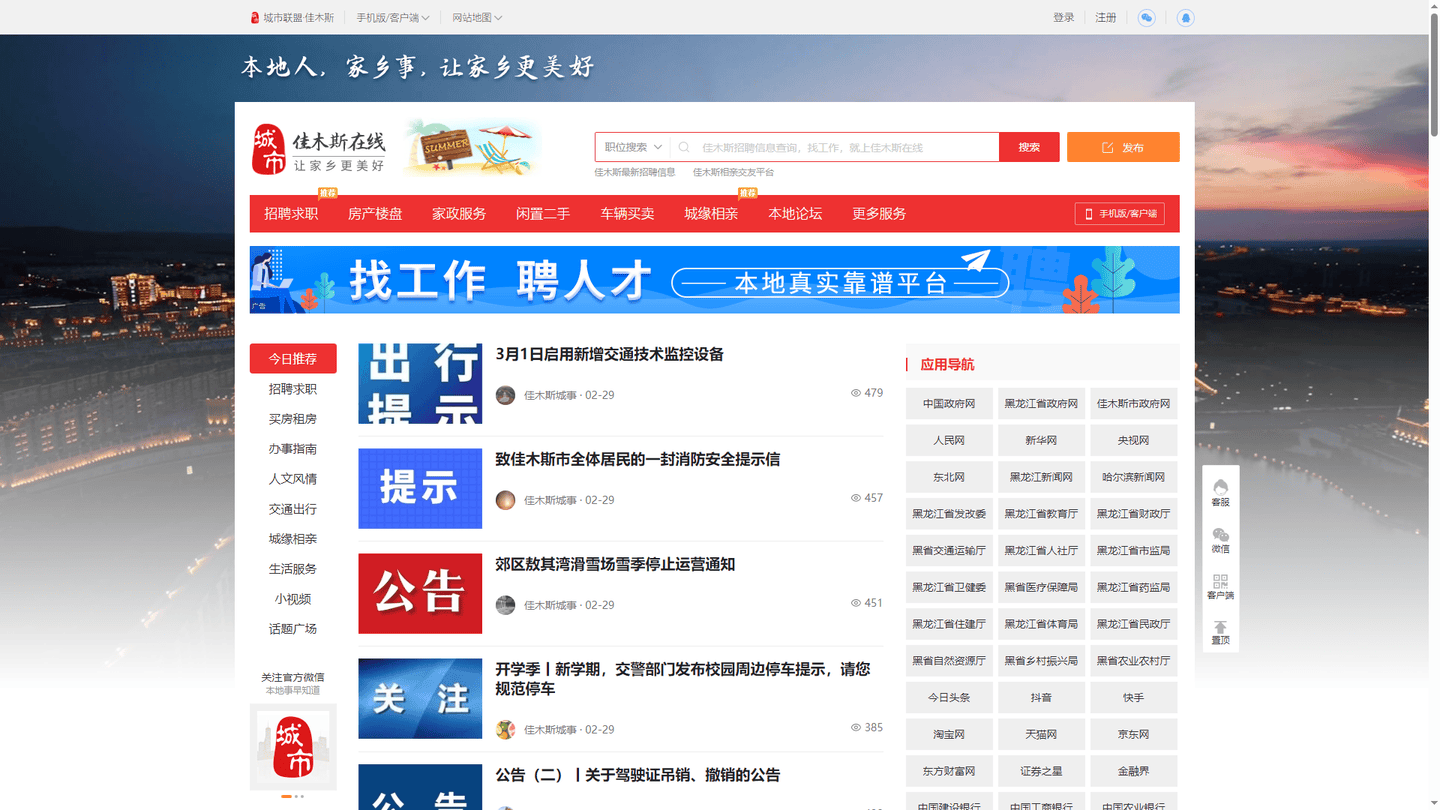Open headline 3月1日启用新增交通技术监控设备
This screenshot has height=810, width=1440.
click(x=610, y=354)
